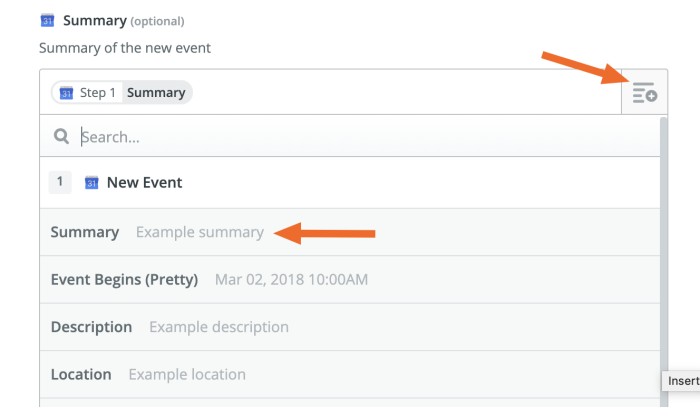This screenshot has height=407, width=700.
Task: Click the magnifying glass search icon
Action: 62,136
